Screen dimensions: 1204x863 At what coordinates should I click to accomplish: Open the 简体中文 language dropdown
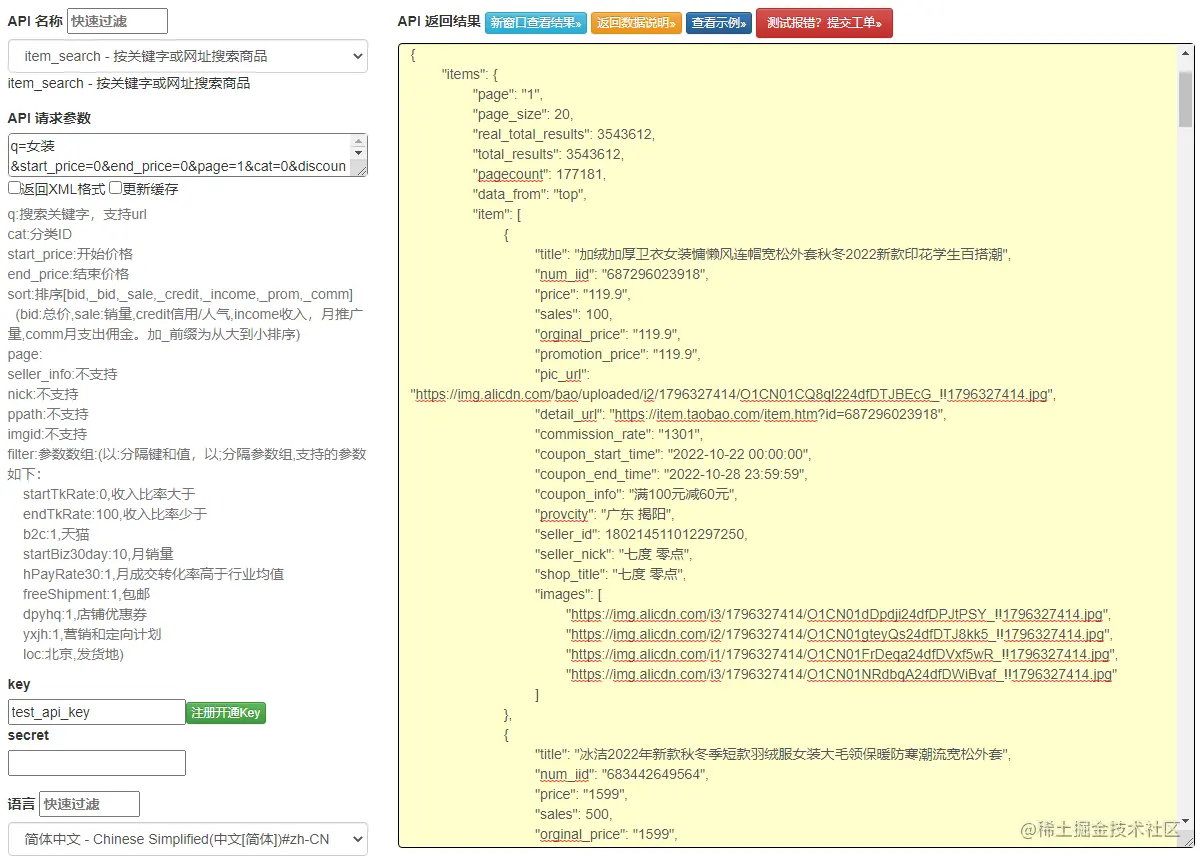click(x=188, y=839)
